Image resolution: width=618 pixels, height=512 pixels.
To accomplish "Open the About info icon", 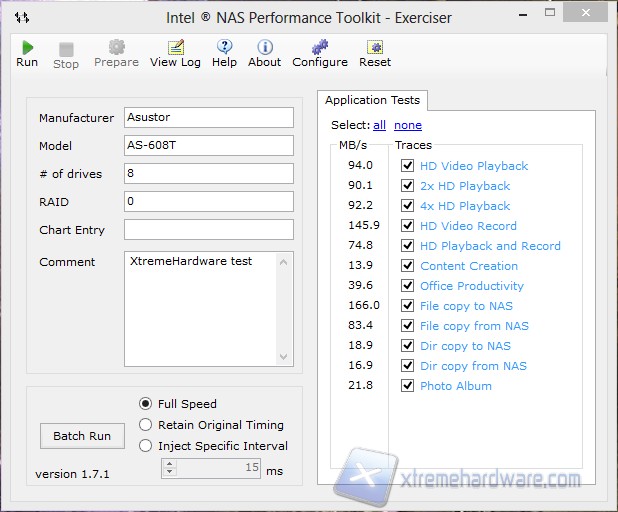I will 265,47.
